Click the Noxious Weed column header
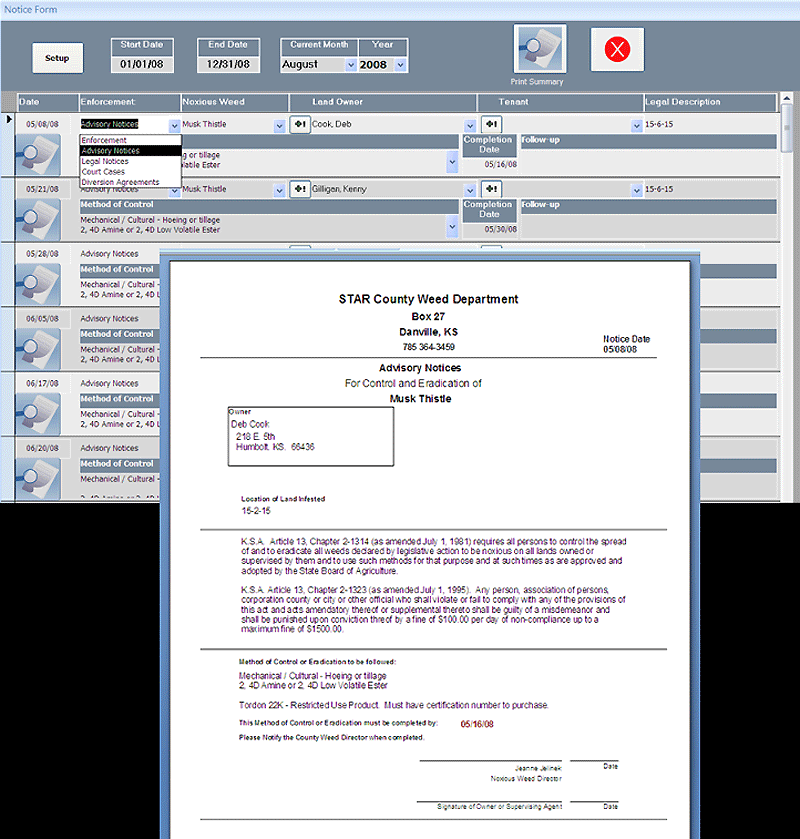The width and height of the screenshot is (800, 839). tap(234, 102)
